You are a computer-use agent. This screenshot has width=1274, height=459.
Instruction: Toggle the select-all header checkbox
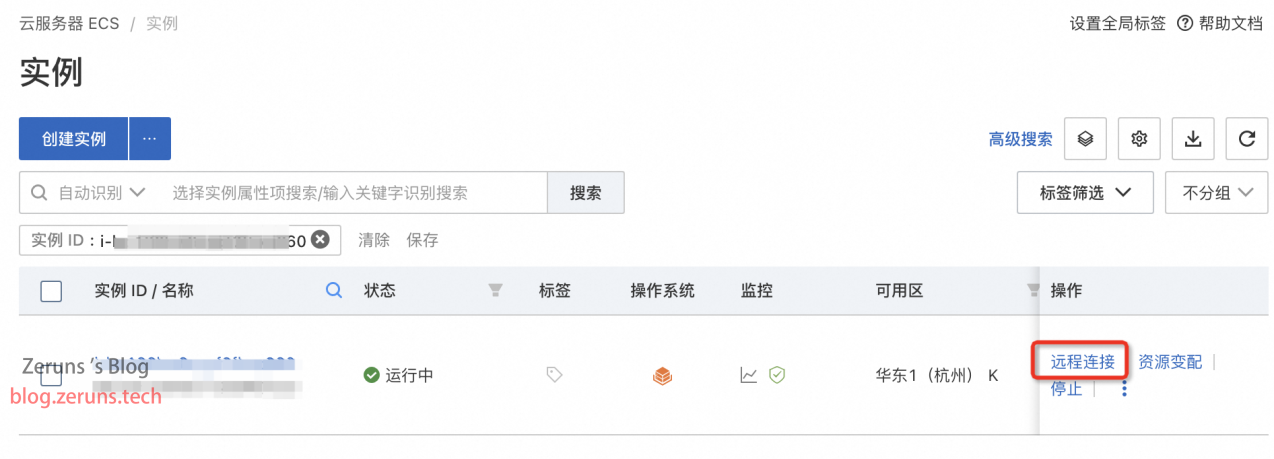click(x=51, y=291)
